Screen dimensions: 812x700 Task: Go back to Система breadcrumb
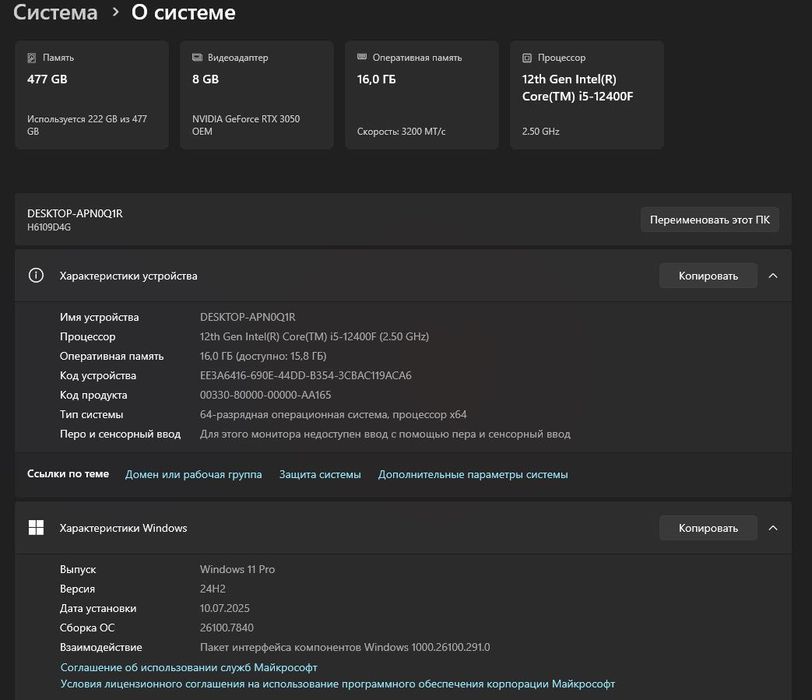coord(55,12)
